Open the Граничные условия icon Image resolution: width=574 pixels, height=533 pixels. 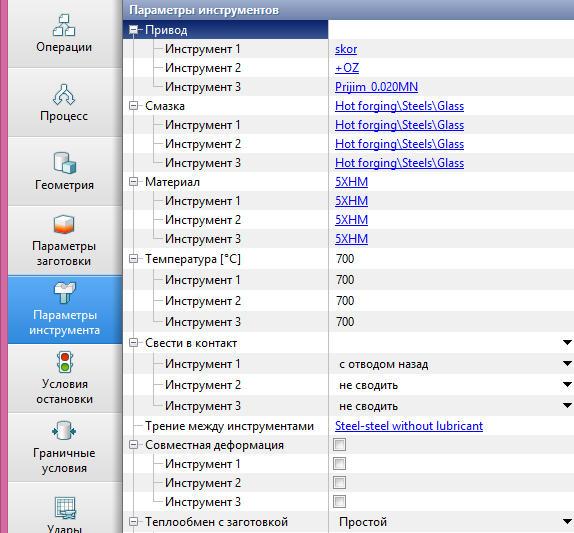pyautogui.click(x=64, y=431)
